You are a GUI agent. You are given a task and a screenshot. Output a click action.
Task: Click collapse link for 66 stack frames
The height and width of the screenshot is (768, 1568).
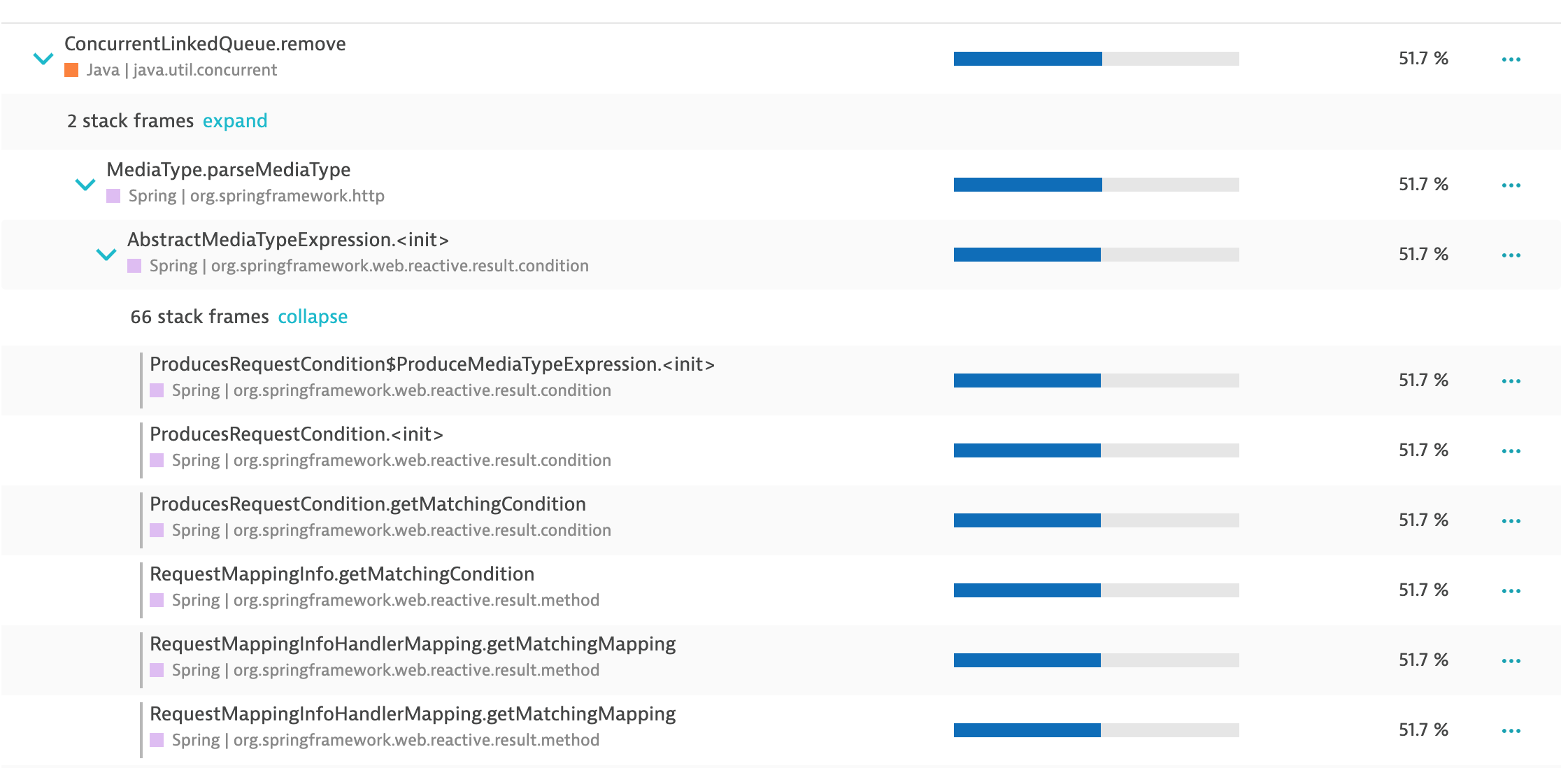click(313, 317)
